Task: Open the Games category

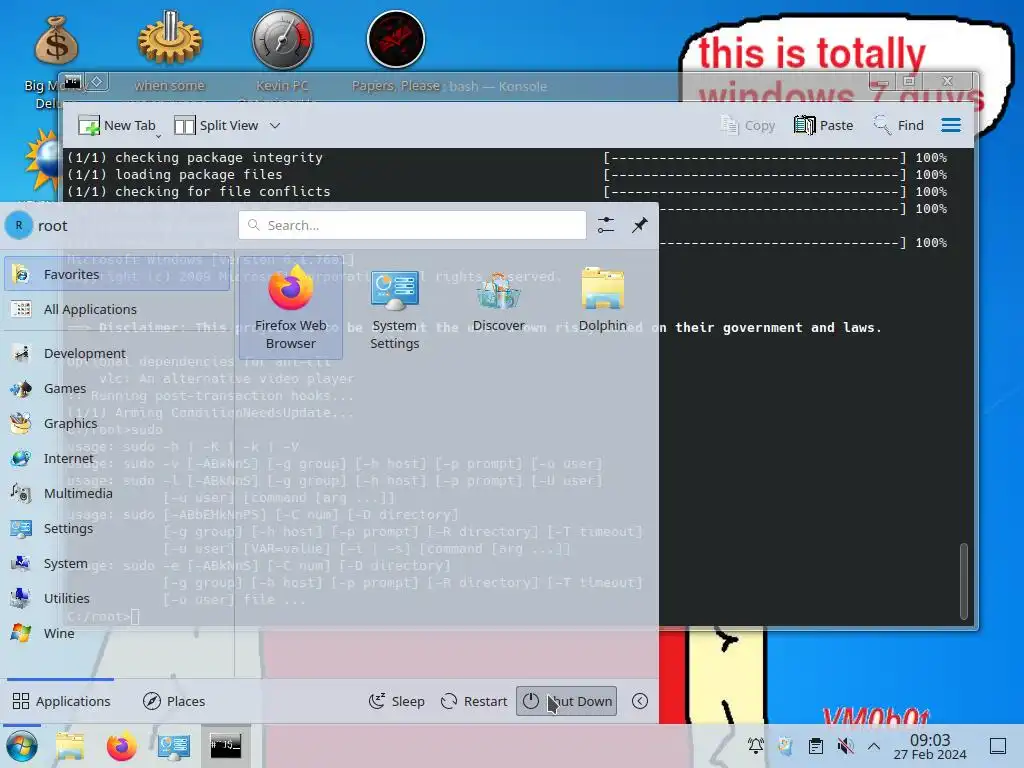Action: 118,389
